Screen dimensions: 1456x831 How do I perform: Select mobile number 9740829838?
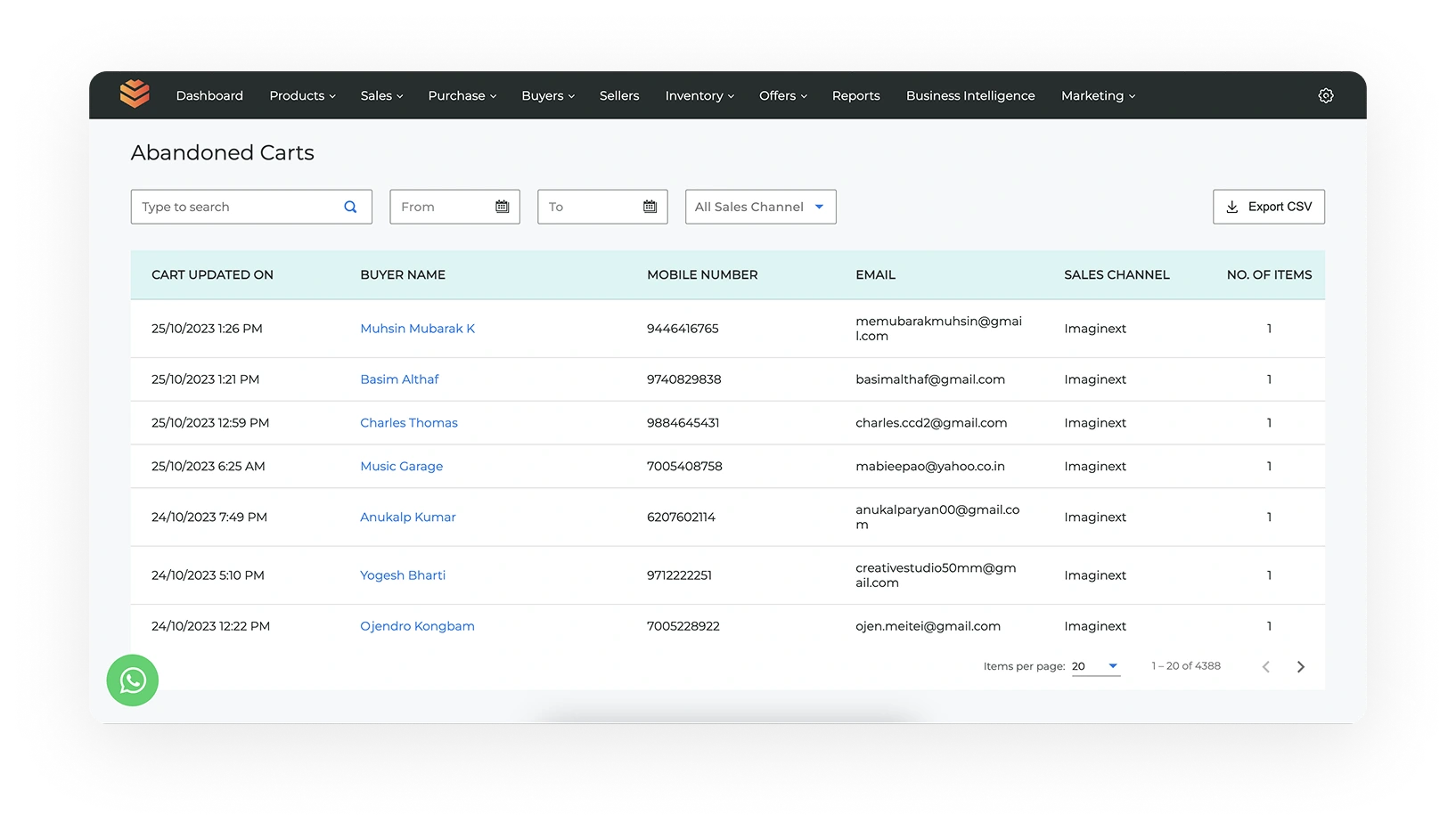684,379
